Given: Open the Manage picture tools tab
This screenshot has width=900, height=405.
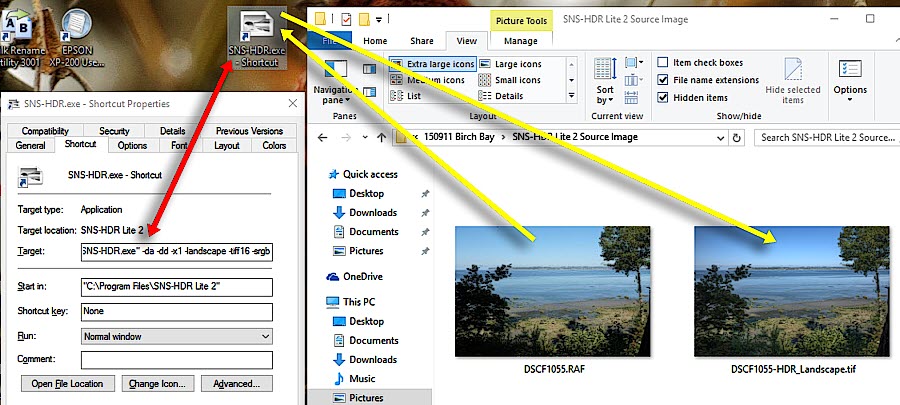Looking at the screenshot, I should pos(521,41).
